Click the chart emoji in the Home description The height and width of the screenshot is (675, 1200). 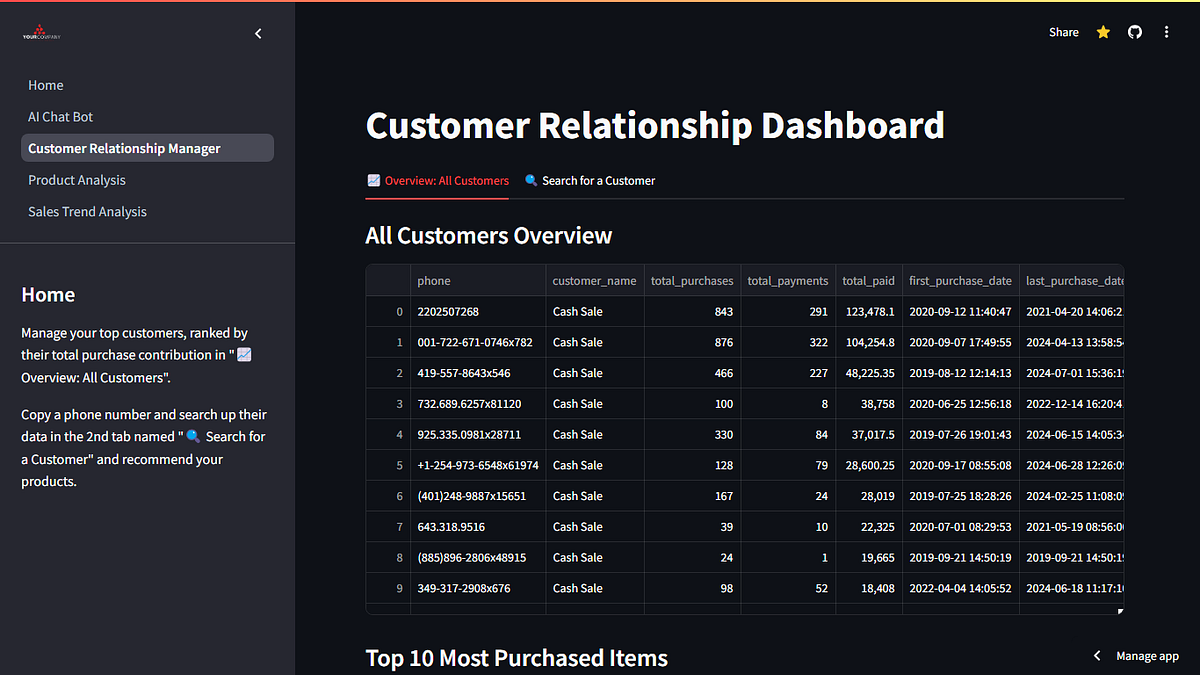coord(241,353)
